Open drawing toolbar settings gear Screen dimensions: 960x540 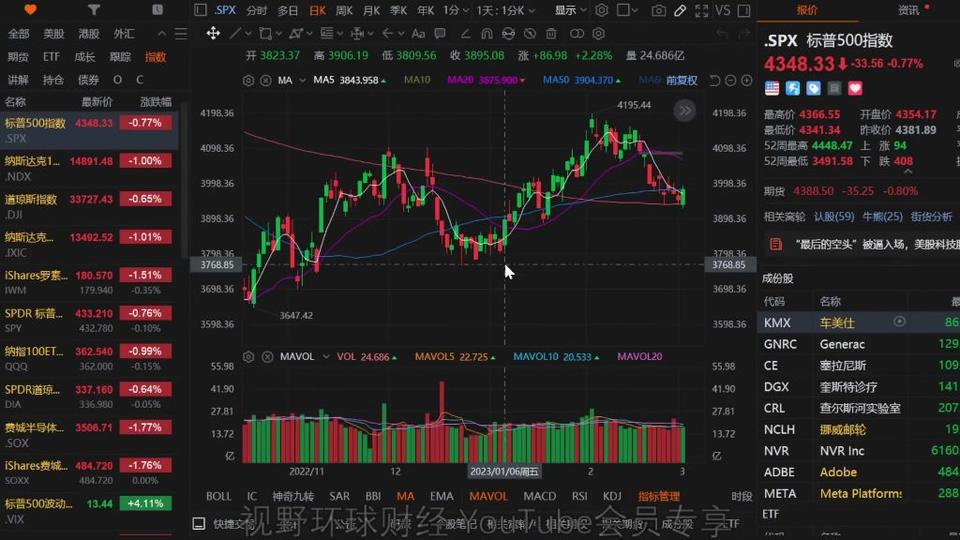click(599, 33)
